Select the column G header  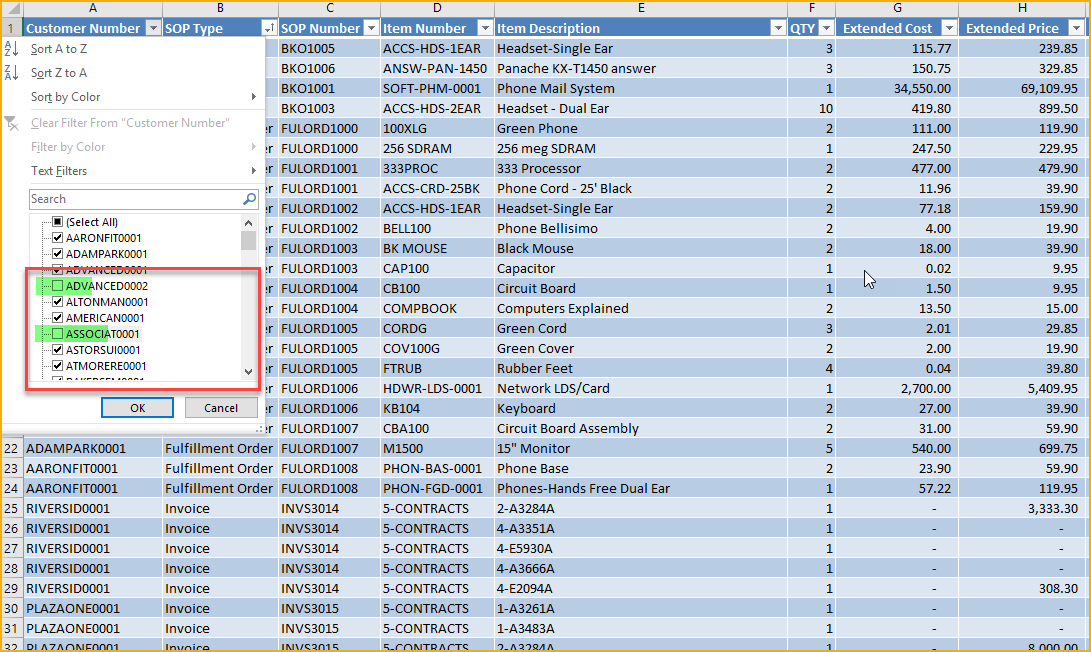897,8
